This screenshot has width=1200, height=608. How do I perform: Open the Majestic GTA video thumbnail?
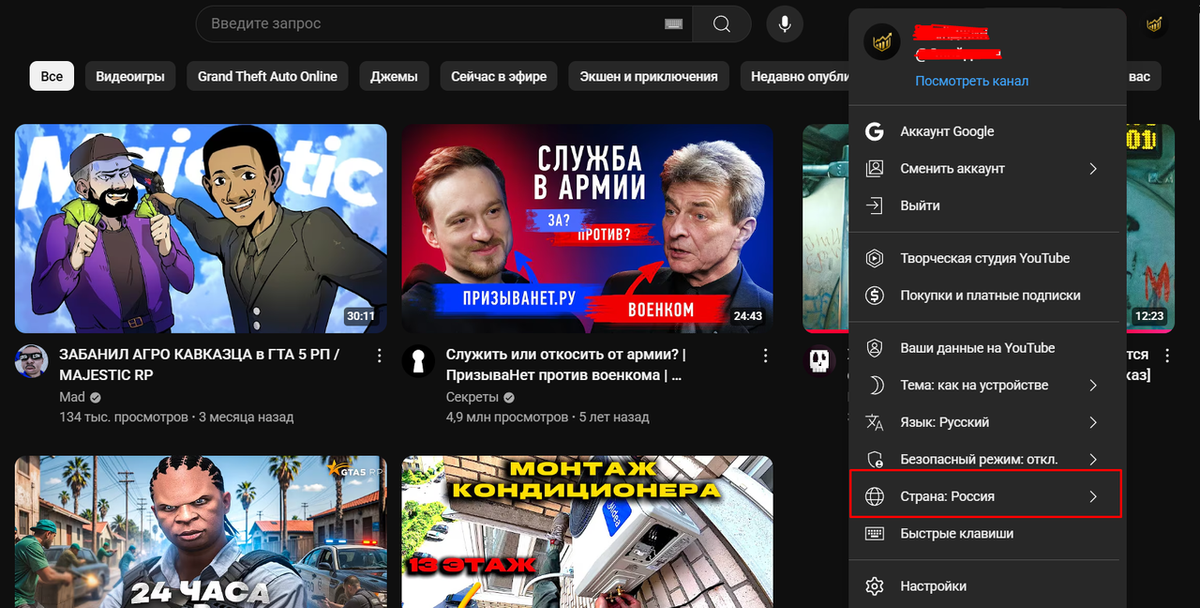point(201,228)
